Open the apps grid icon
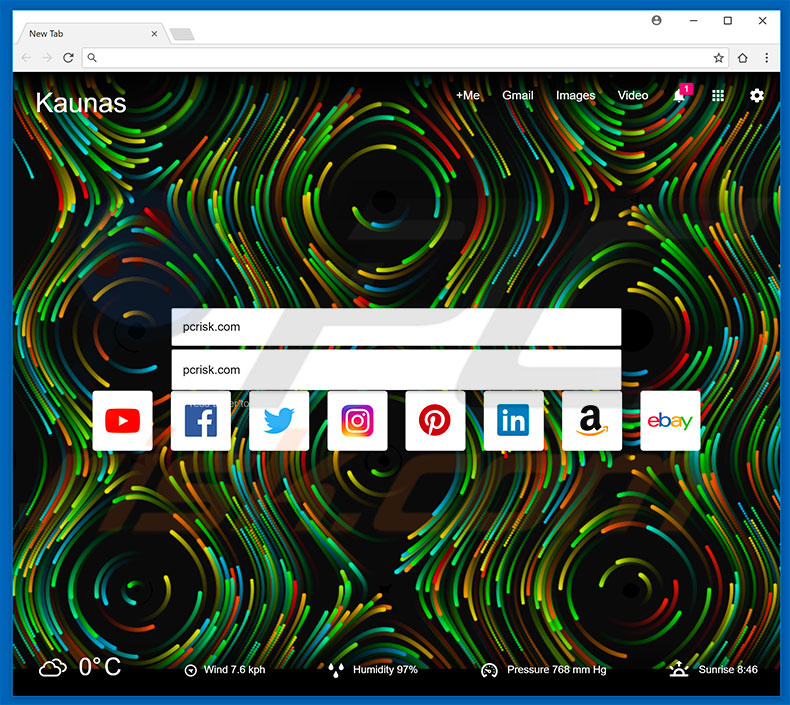The height and width of the screenshot is (705, 790). point(718,96)
